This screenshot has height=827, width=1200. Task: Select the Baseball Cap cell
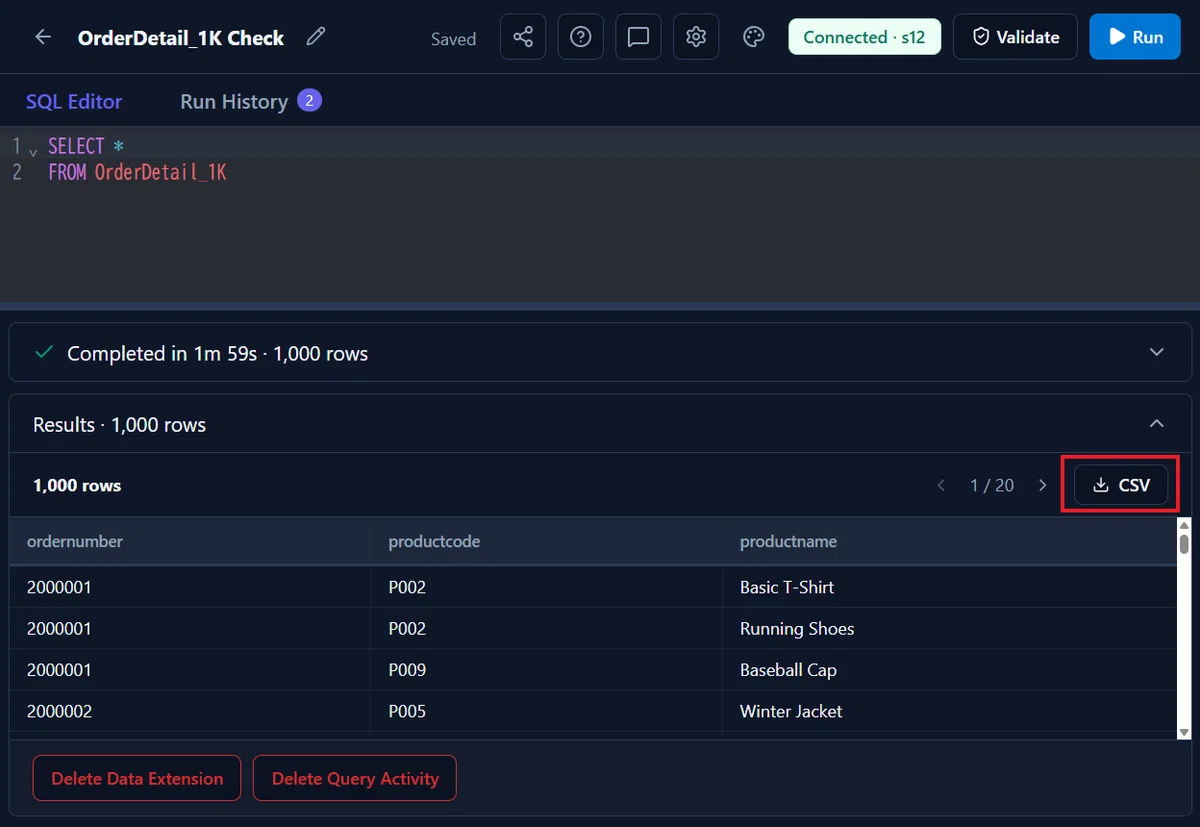click(950, 670)
